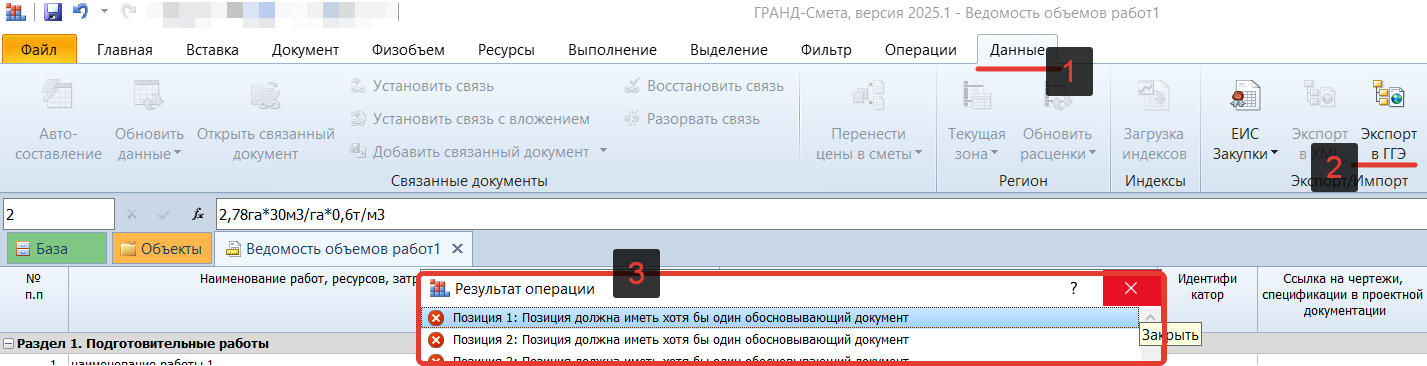1427x366 pixels.
Task: Switch to the Фильтр ribbon tab
Action: 825,50
